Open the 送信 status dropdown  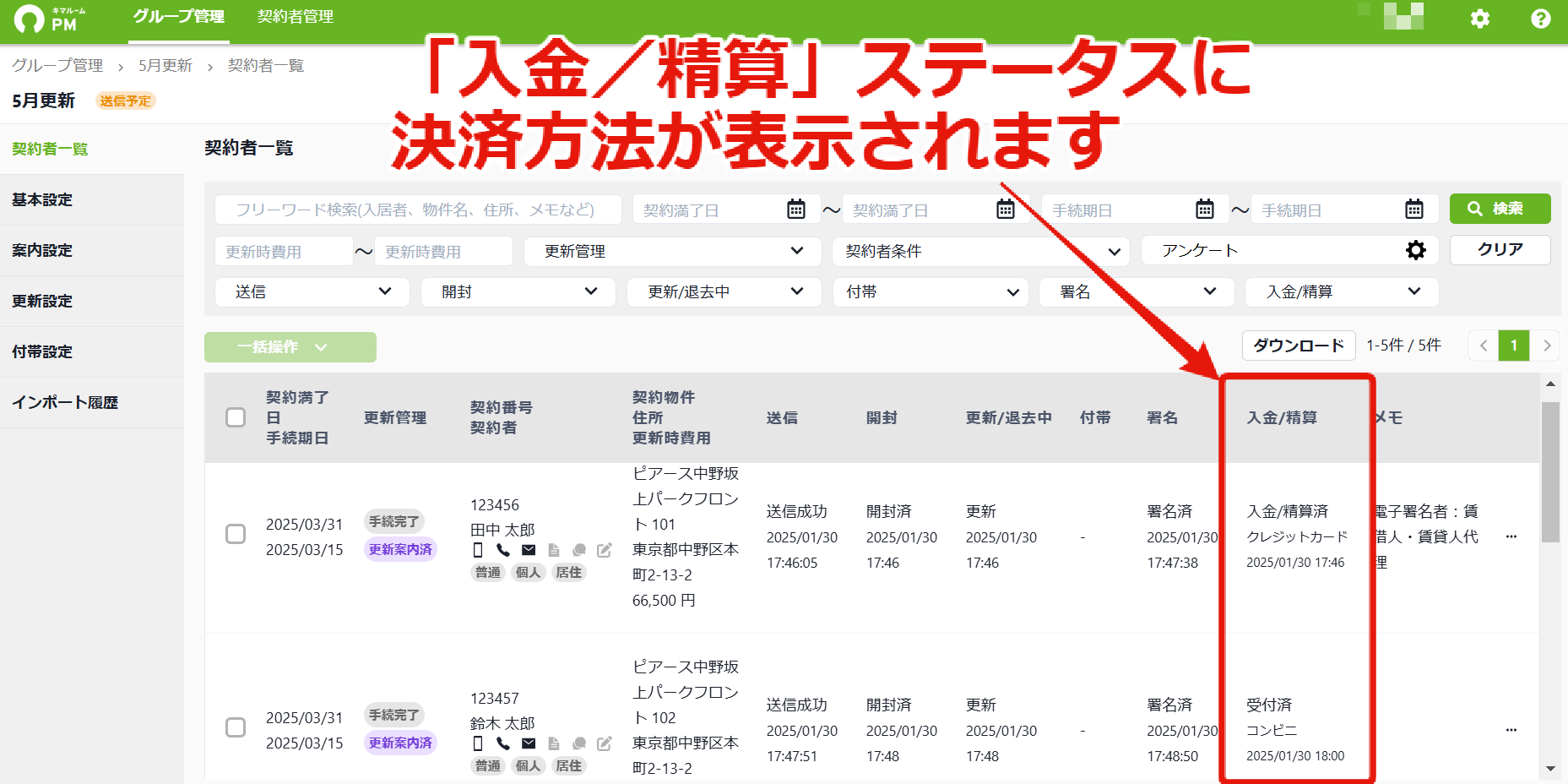(x=312, y=291)
